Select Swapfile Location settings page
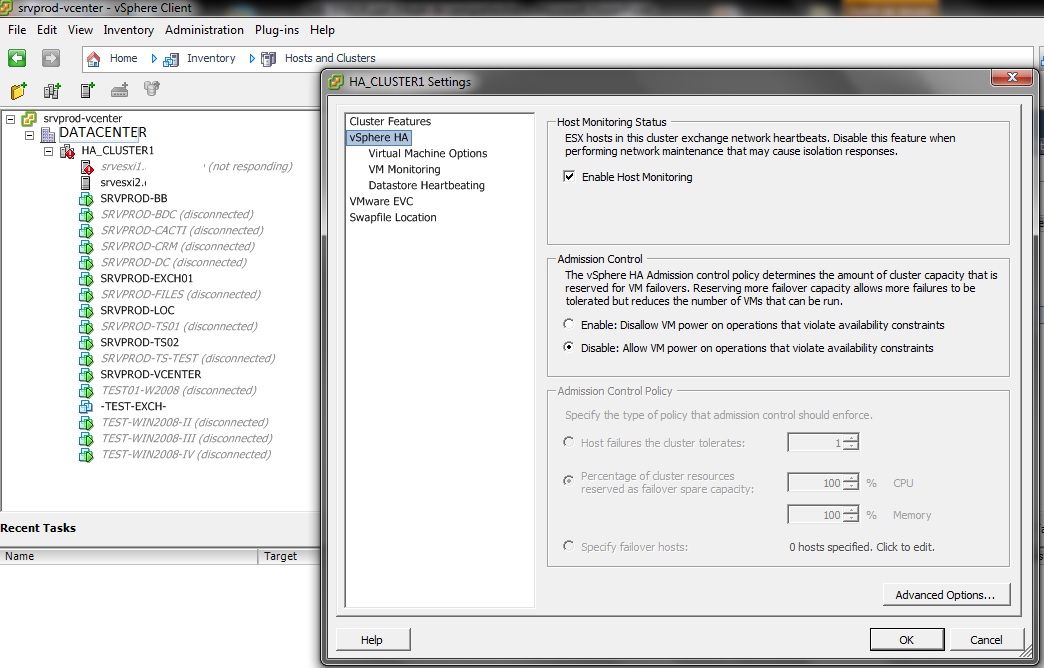 tap(393, 217)
